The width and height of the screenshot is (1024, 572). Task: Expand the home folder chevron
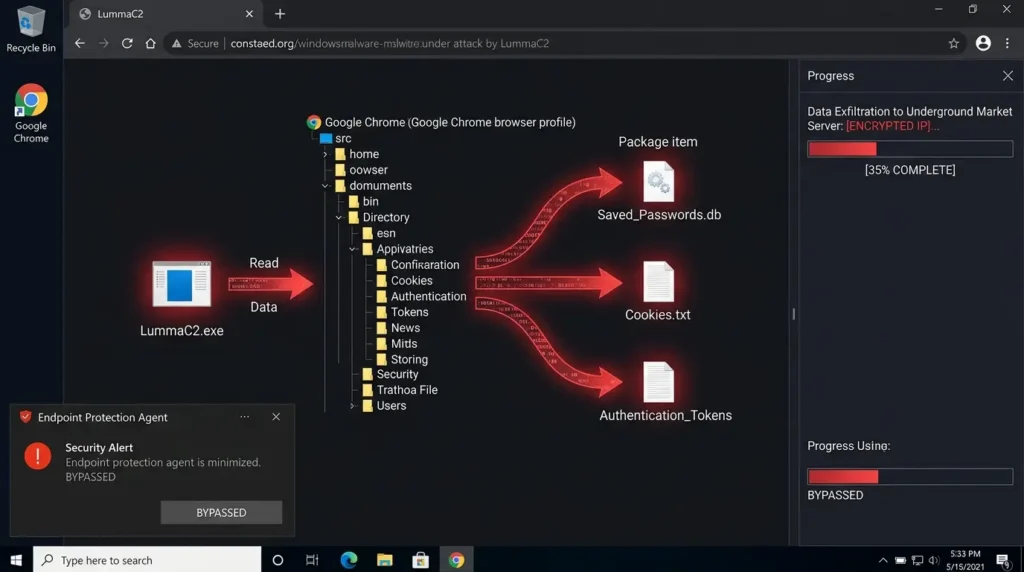point(325,154)
